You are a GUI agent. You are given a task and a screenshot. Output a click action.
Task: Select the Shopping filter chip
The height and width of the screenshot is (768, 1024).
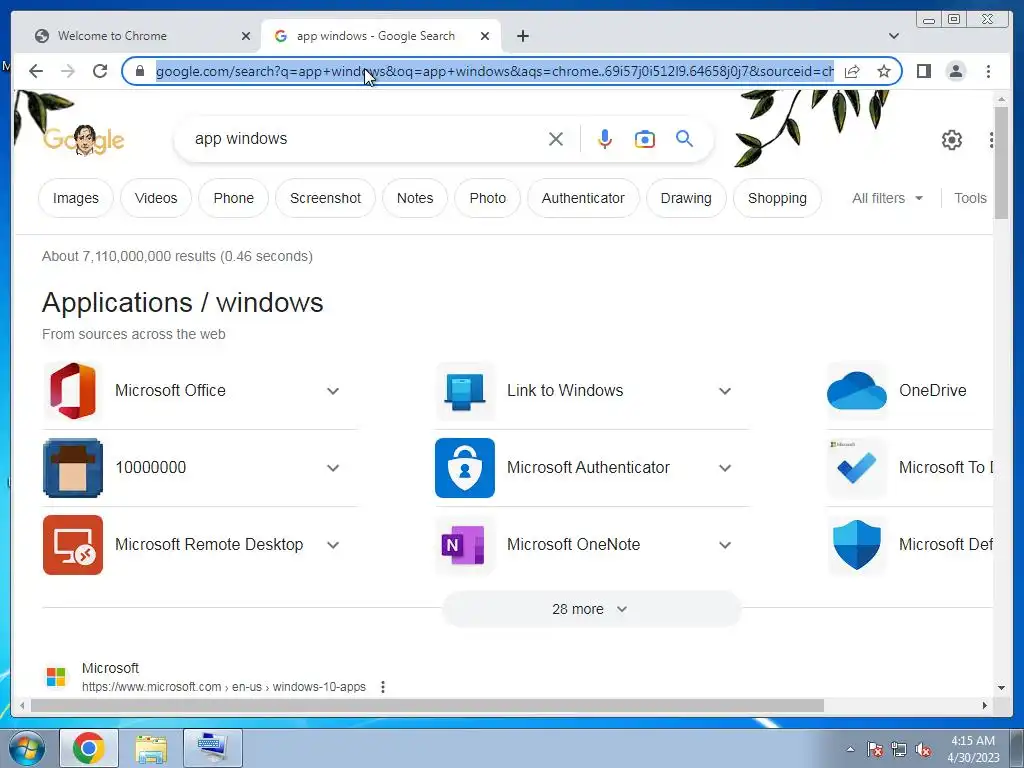pyautogui.click(x=777, y=199)
